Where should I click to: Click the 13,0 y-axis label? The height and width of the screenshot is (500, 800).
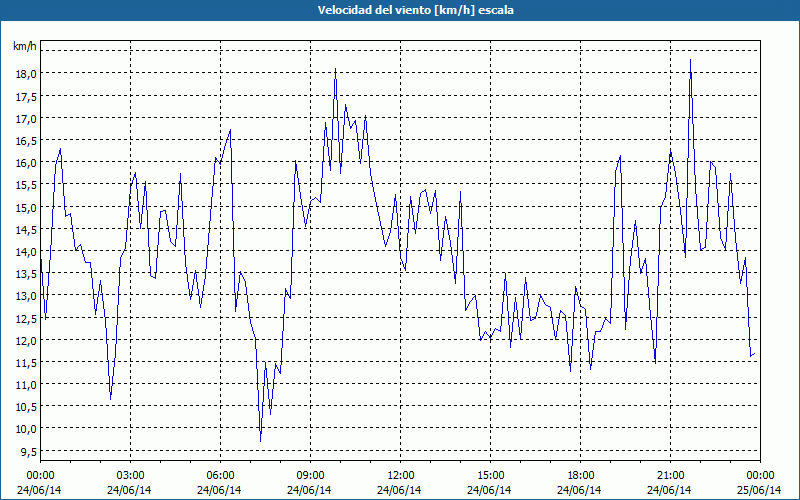(27, 296)
